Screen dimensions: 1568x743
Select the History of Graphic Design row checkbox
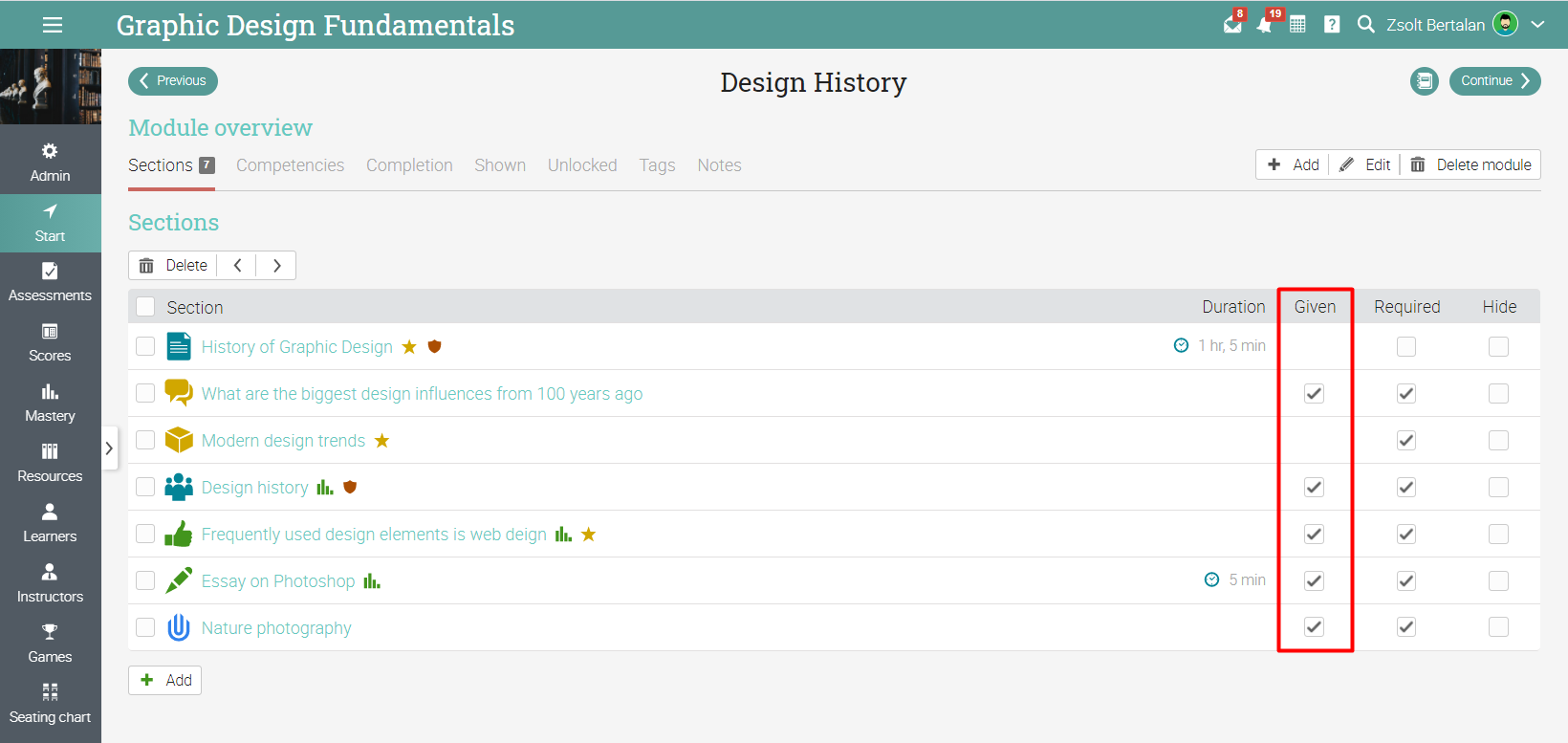coord(145,346)
